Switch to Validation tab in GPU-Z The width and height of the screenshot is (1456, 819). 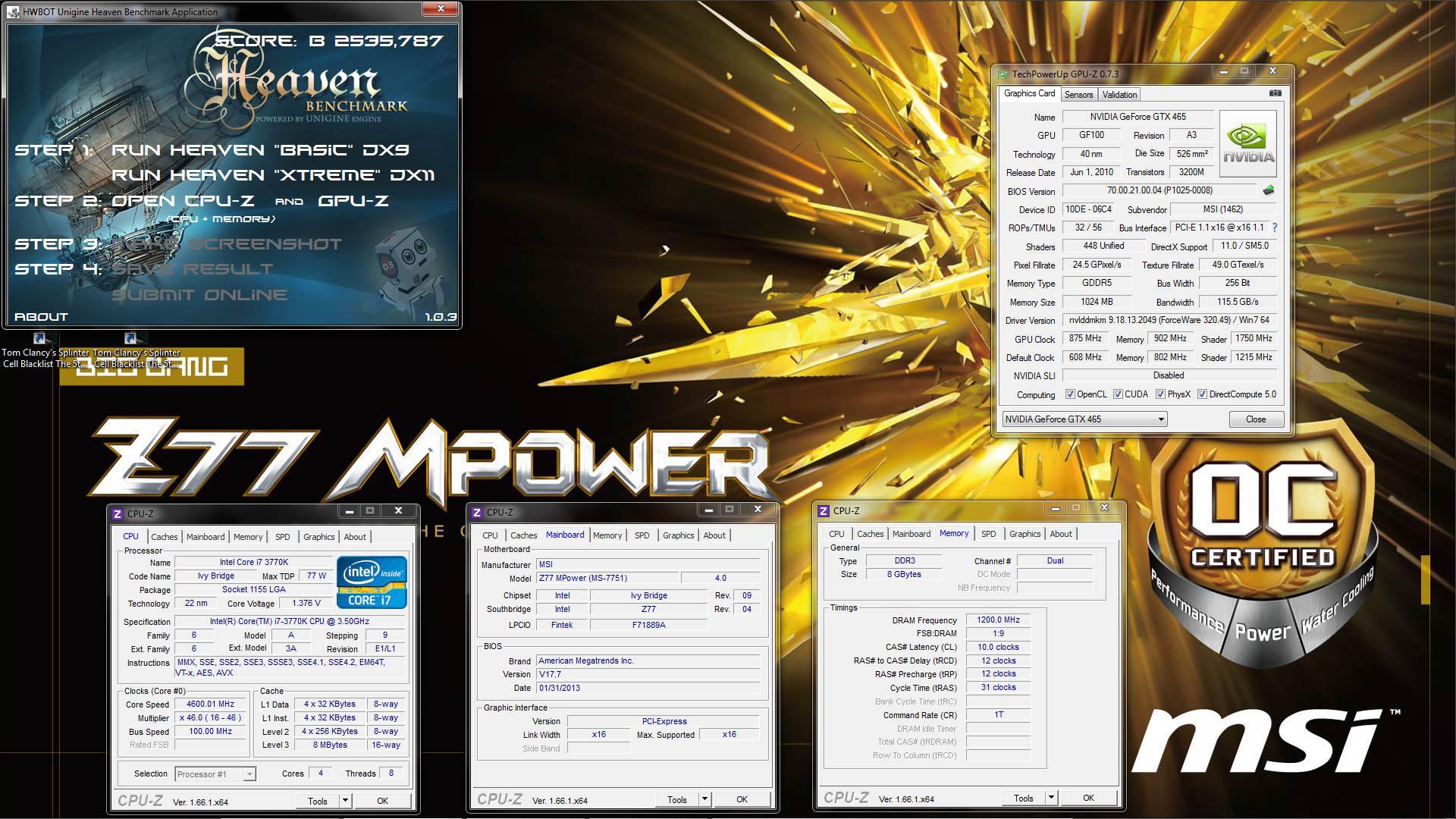click(1119, 95)
